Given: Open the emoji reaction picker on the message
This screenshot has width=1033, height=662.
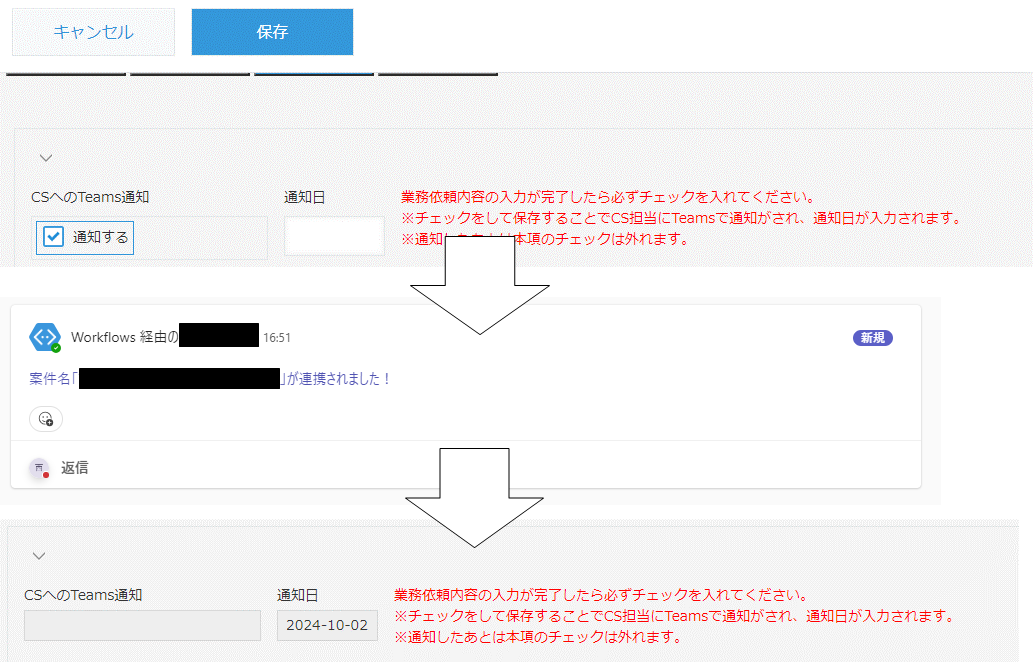Looking at the screenshot, I should pos(46,419).
